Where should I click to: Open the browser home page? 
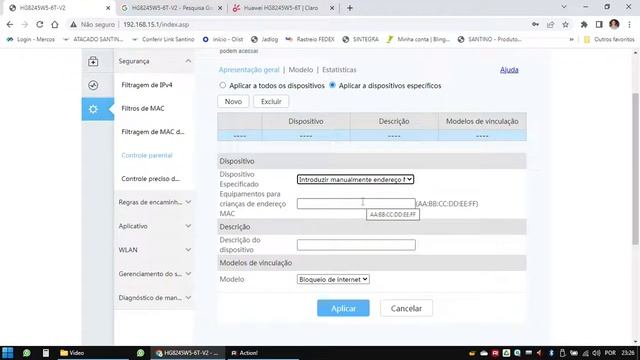(55, 24)
